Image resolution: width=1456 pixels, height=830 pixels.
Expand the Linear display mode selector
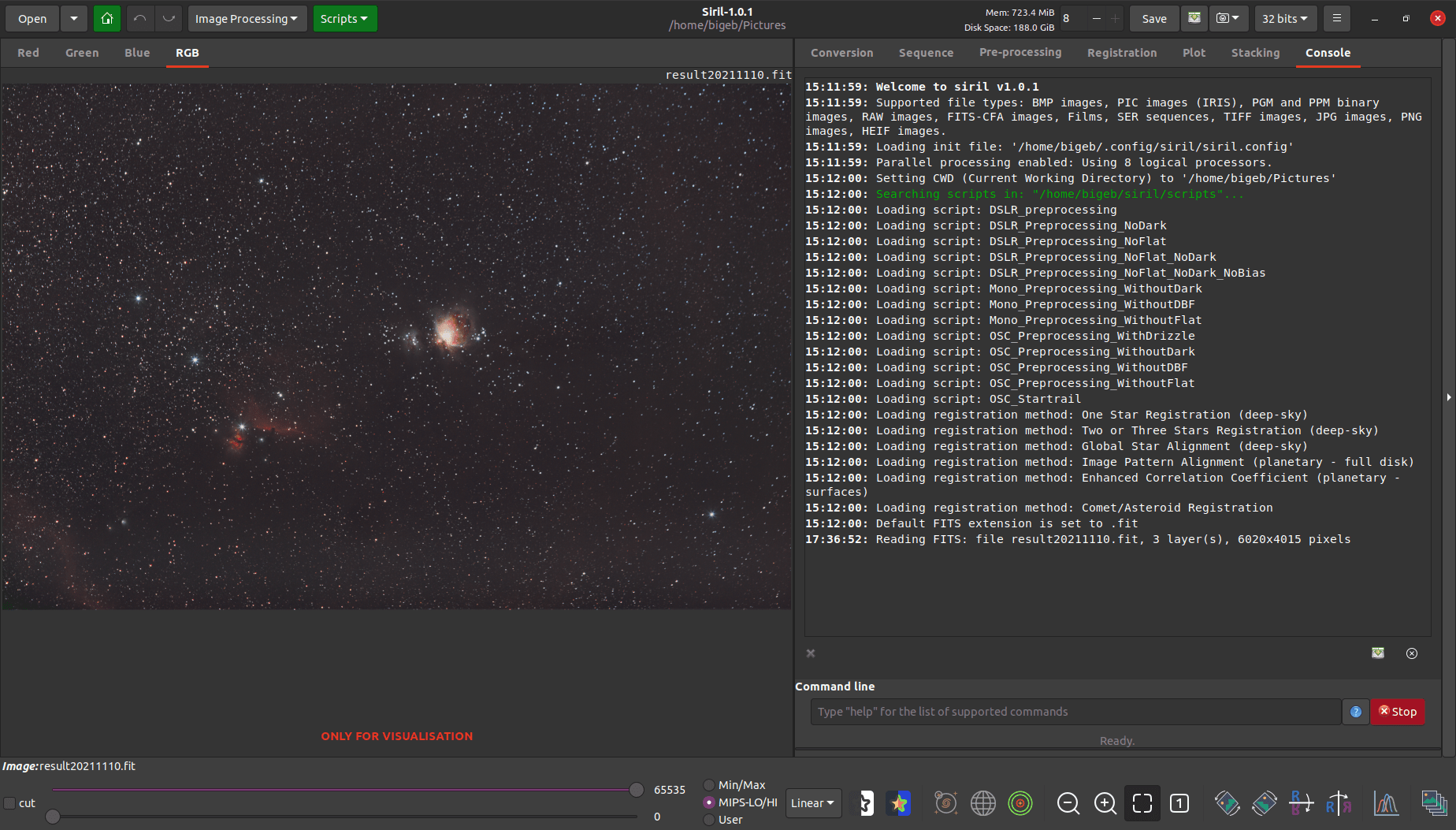[813, 803]
